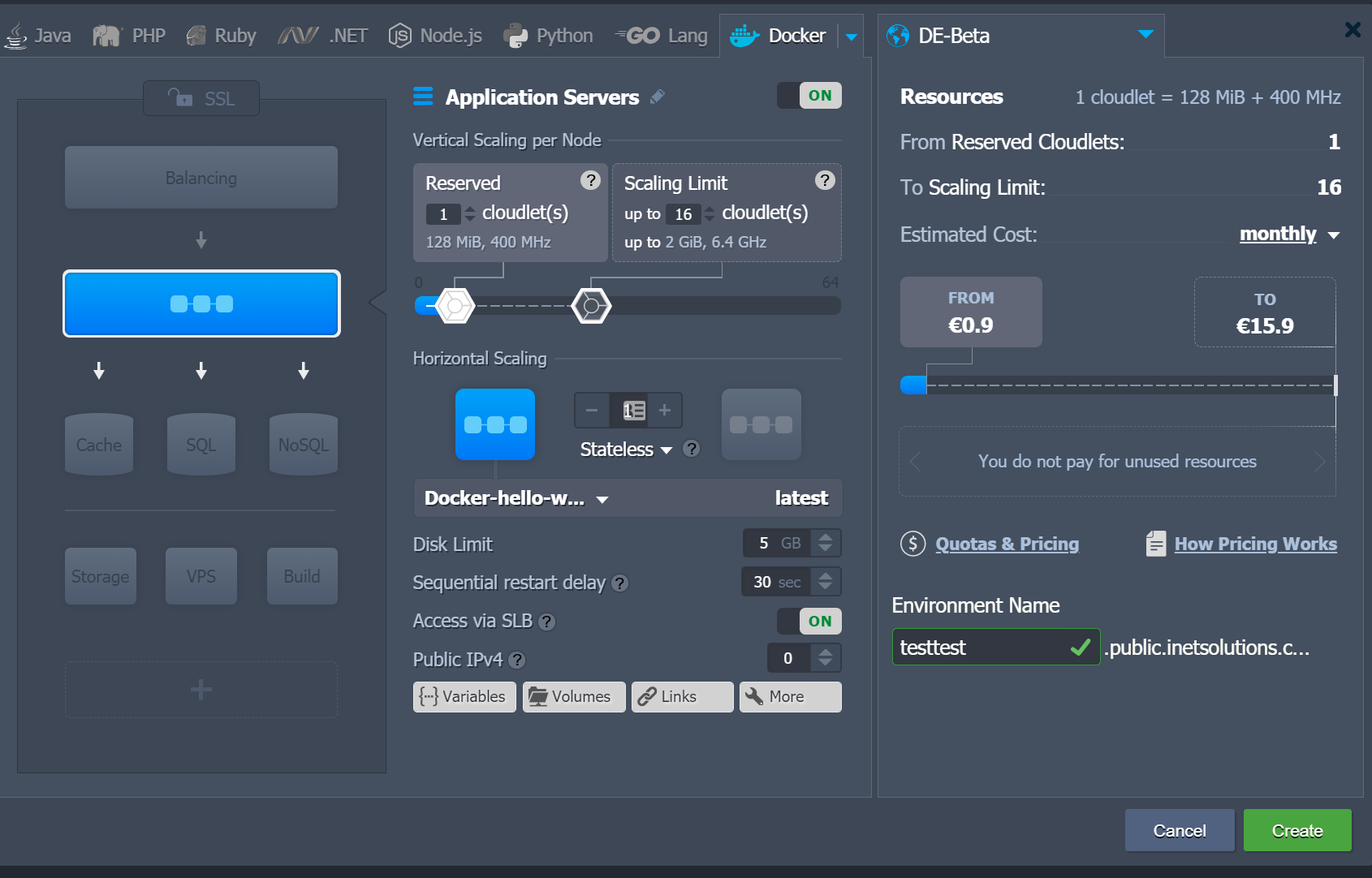This screenshot has width=1372, height=878.
Task: Click the Sequential restart delay help icon
Action: click(x=620, y=583)
